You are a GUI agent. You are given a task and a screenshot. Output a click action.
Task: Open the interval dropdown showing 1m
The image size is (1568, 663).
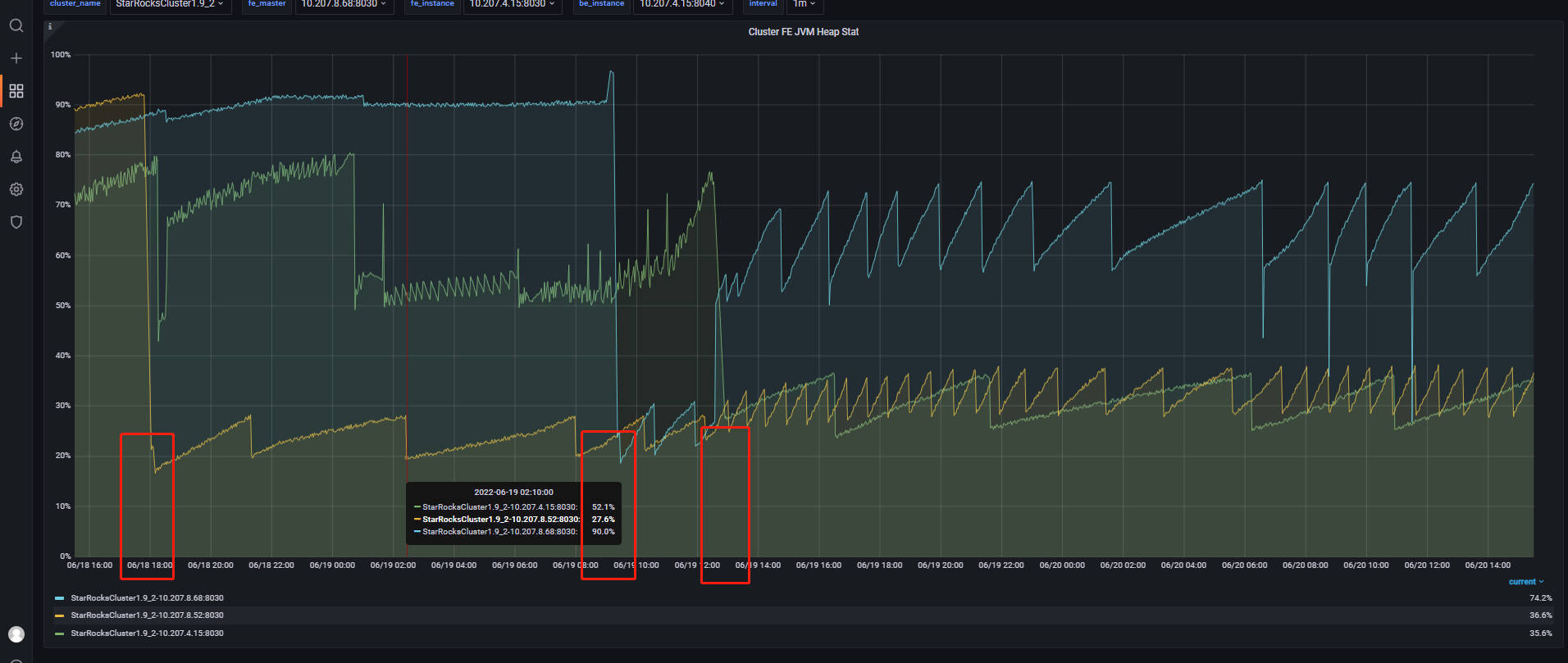pyautogui.click(x=804, y=4)
